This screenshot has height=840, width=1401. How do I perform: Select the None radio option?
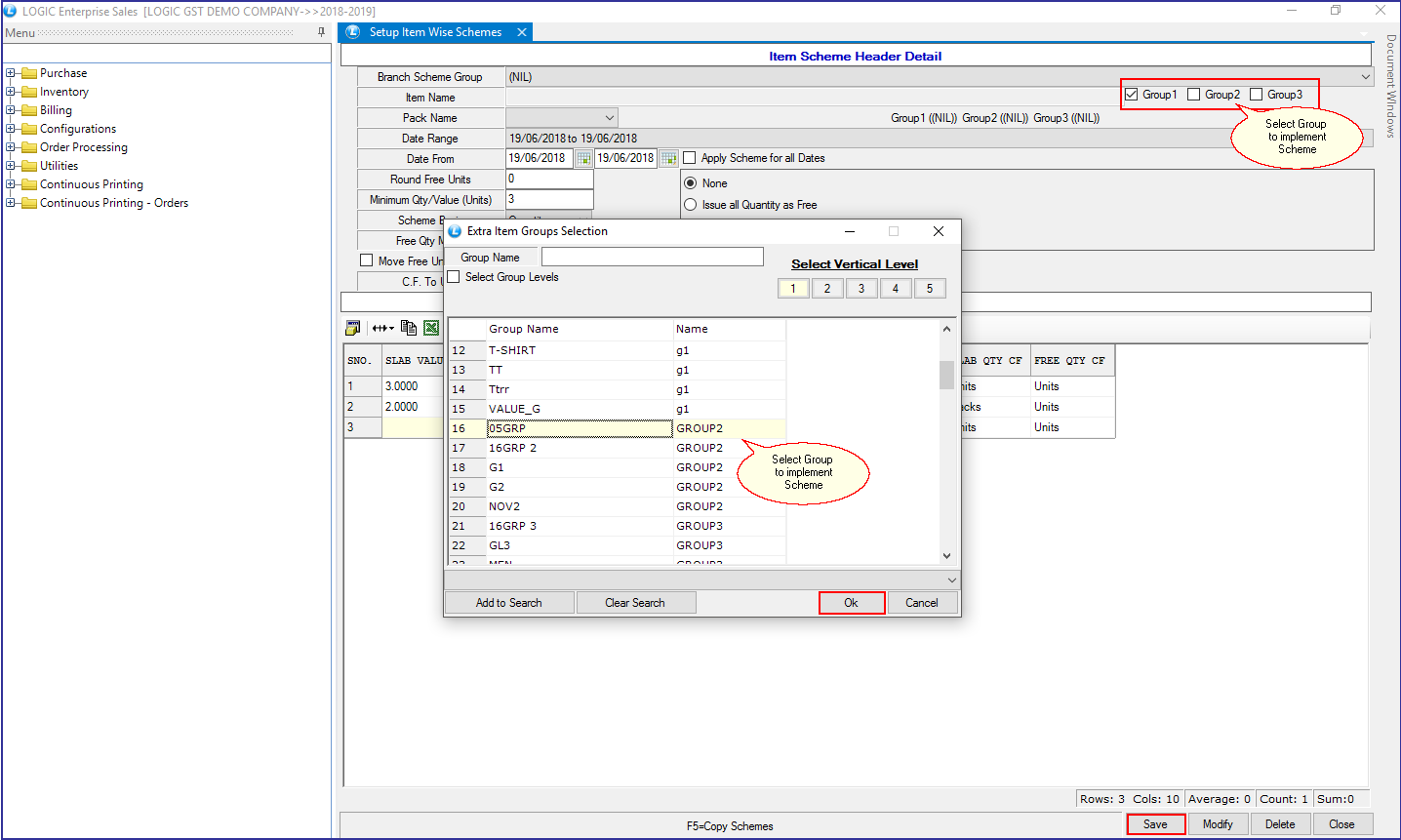click(691, 183)
